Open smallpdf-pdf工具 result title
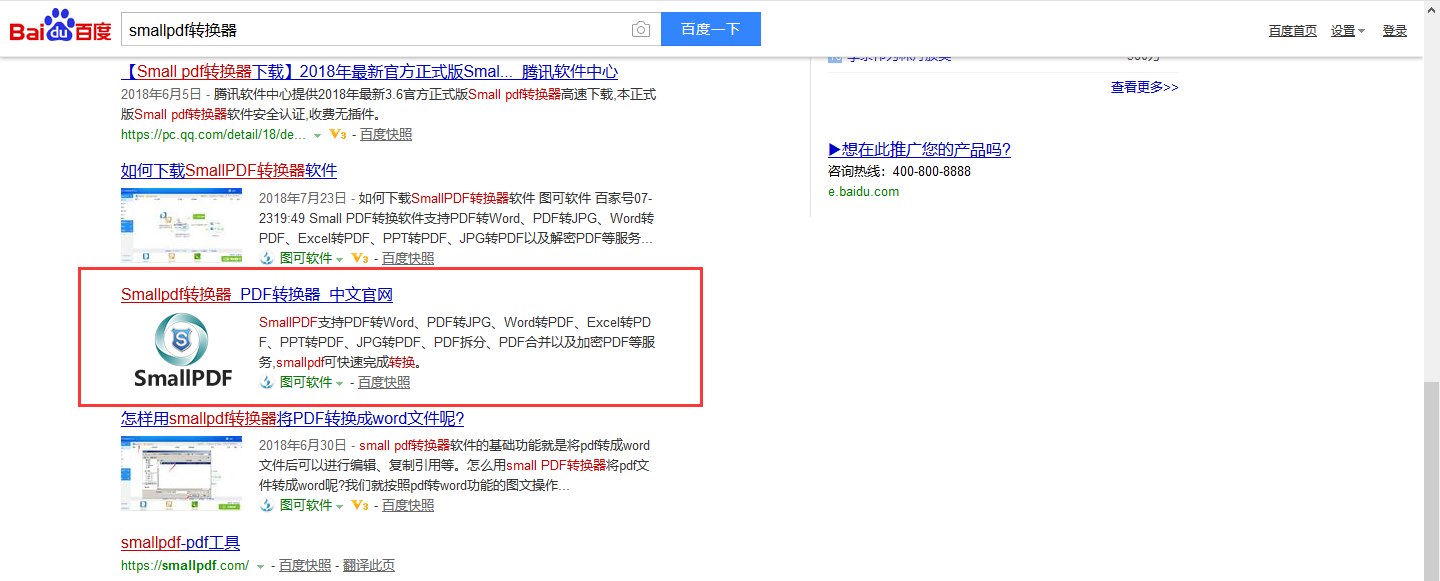The width and height of the screenshot is (1440, 581). tap(181, 543)
